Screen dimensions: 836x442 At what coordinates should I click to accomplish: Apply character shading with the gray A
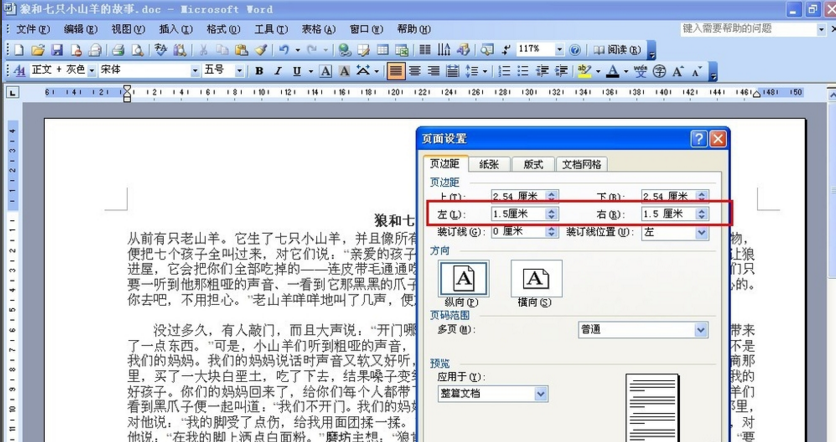click(344, 70)
